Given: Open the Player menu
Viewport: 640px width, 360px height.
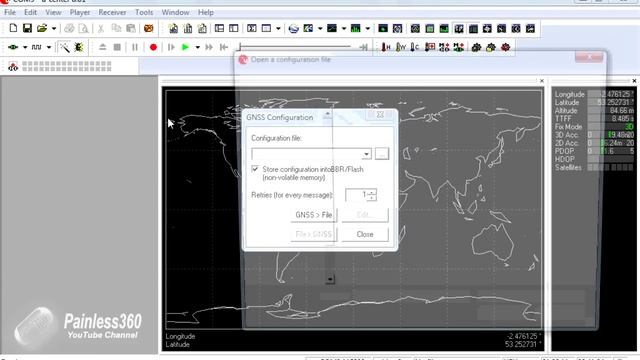Looking at the screenshot, I should coord(80,12).
